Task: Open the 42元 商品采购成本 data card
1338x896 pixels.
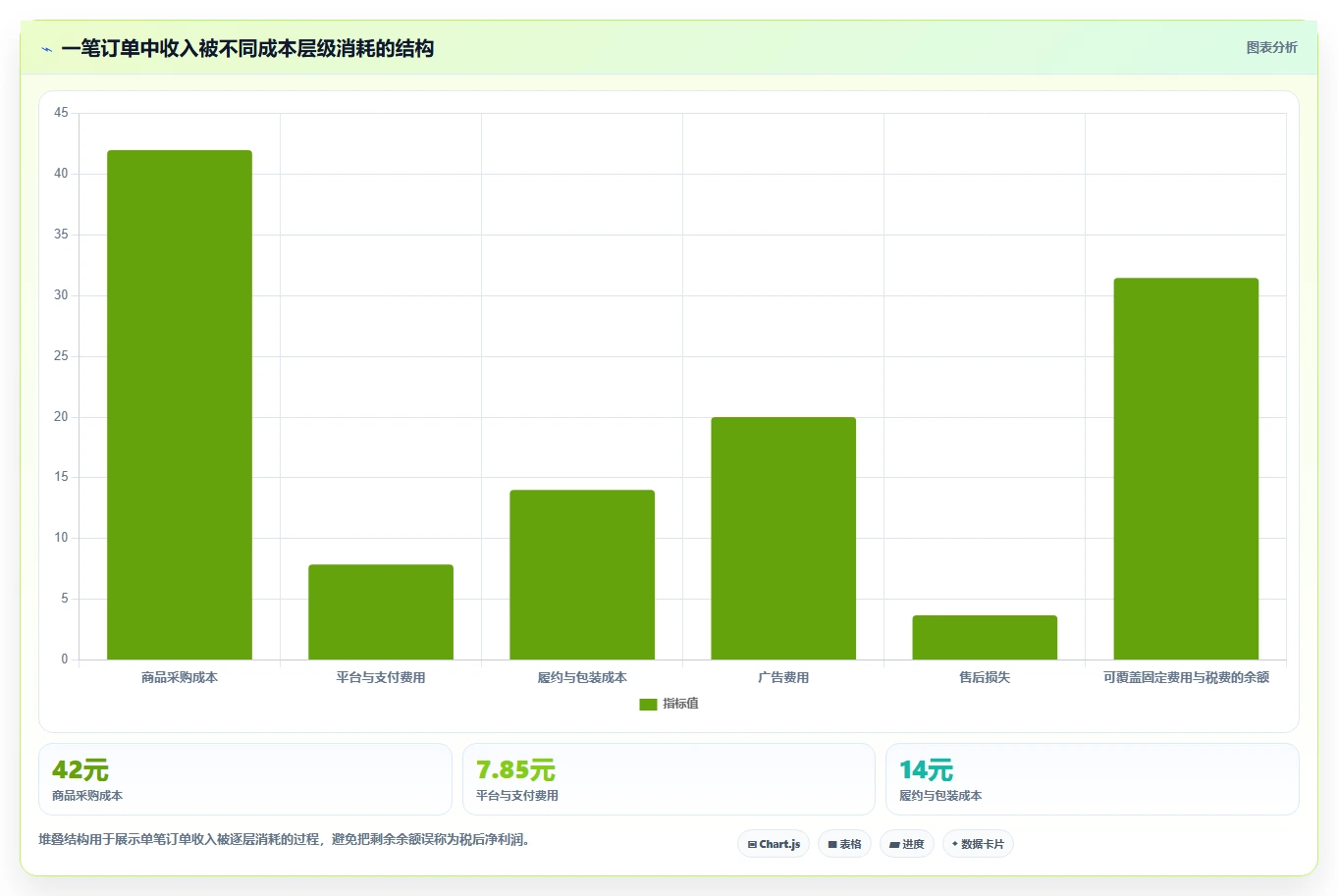Action: pos(245,779)
